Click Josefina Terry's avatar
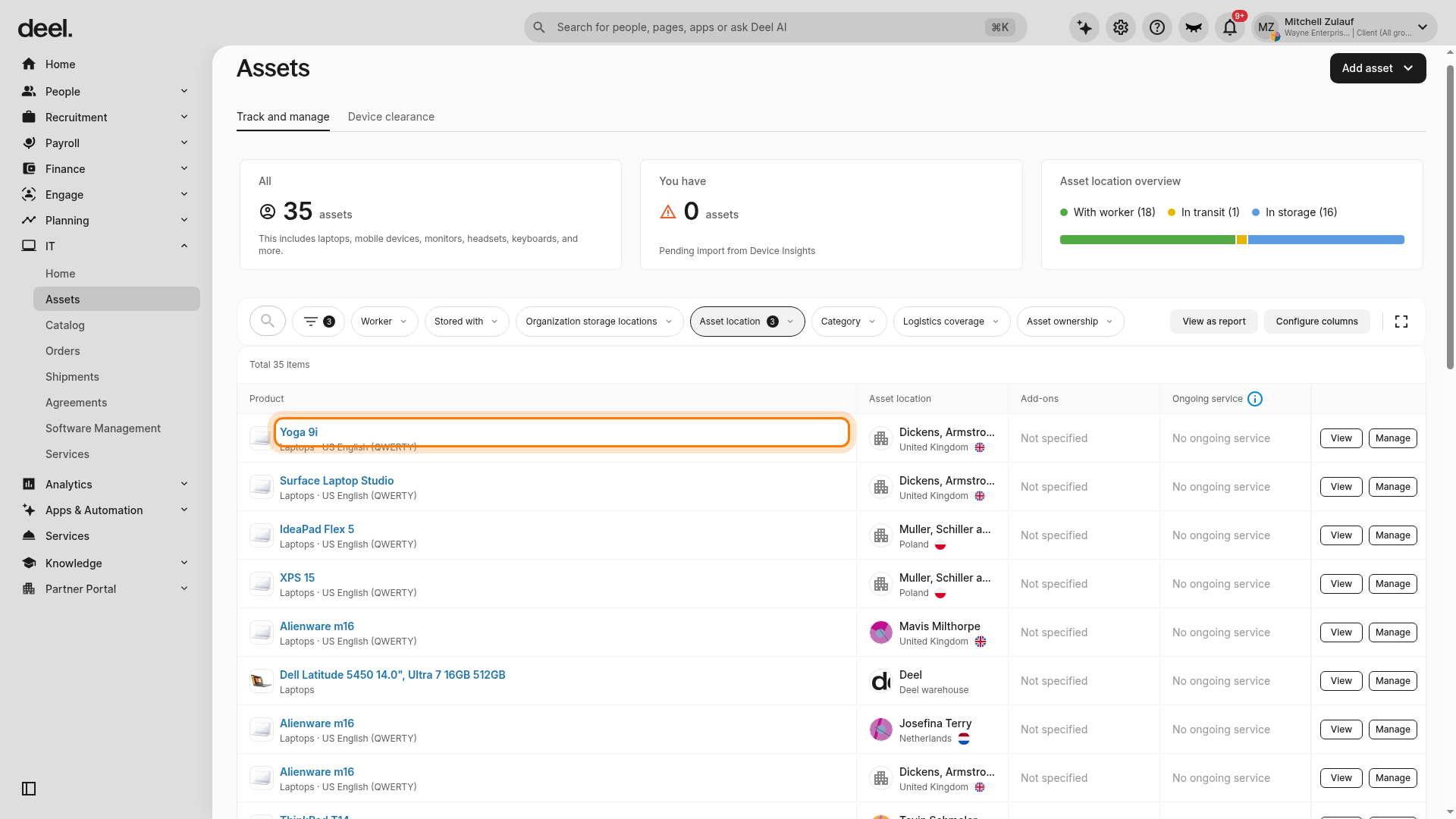Screen dimensions: 1456x819 [881, 730]
